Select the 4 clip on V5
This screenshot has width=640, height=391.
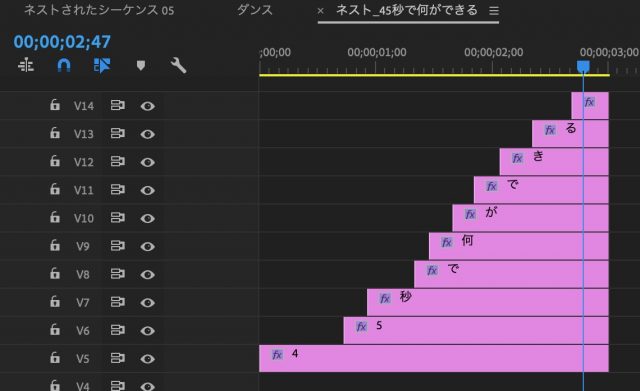coord(434,358)
